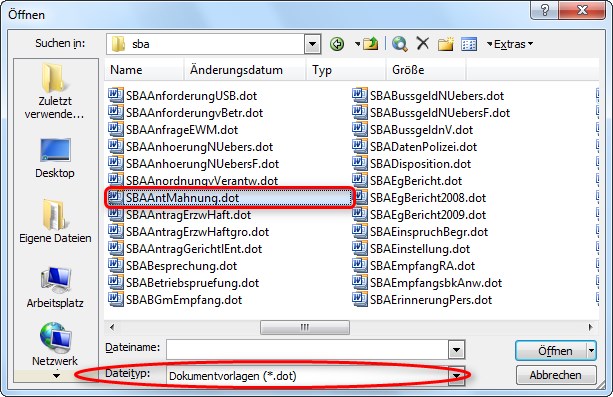Select SBAErinnerungPers.dot file

tap(422, 300)
